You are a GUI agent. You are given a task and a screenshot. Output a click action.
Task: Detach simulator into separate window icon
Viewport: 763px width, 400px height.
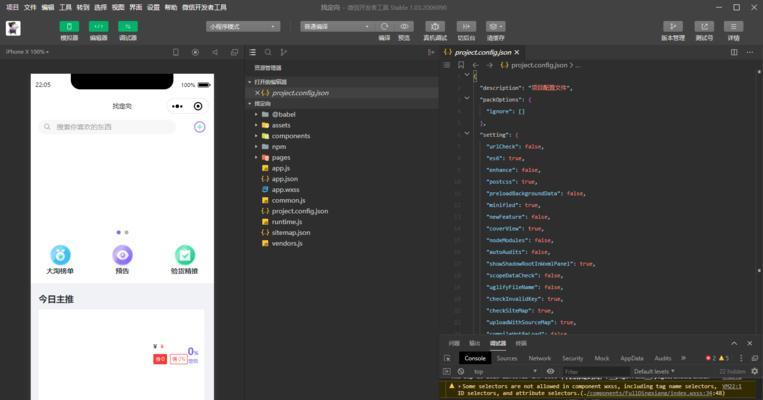tap(234, 52)
